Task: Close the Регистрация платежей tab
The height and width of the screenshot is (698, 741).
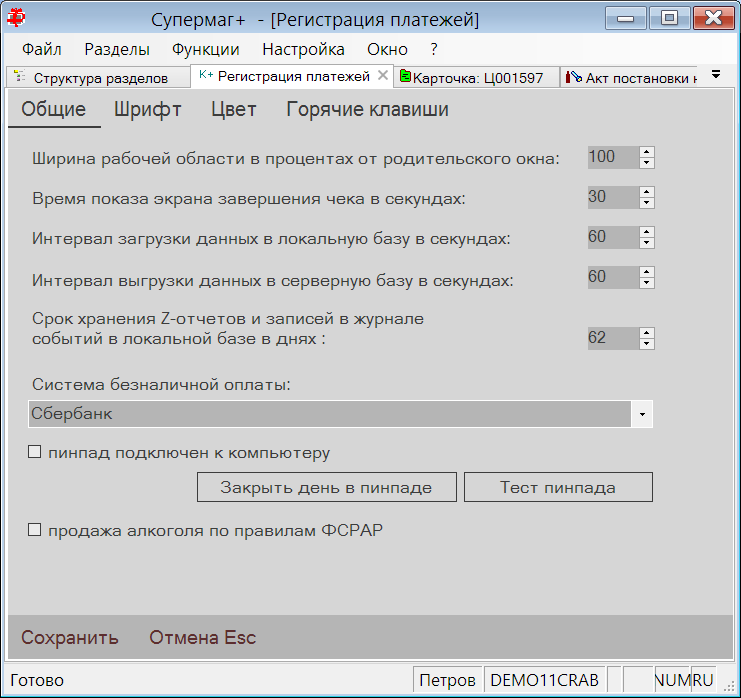Action: [383, 75]
